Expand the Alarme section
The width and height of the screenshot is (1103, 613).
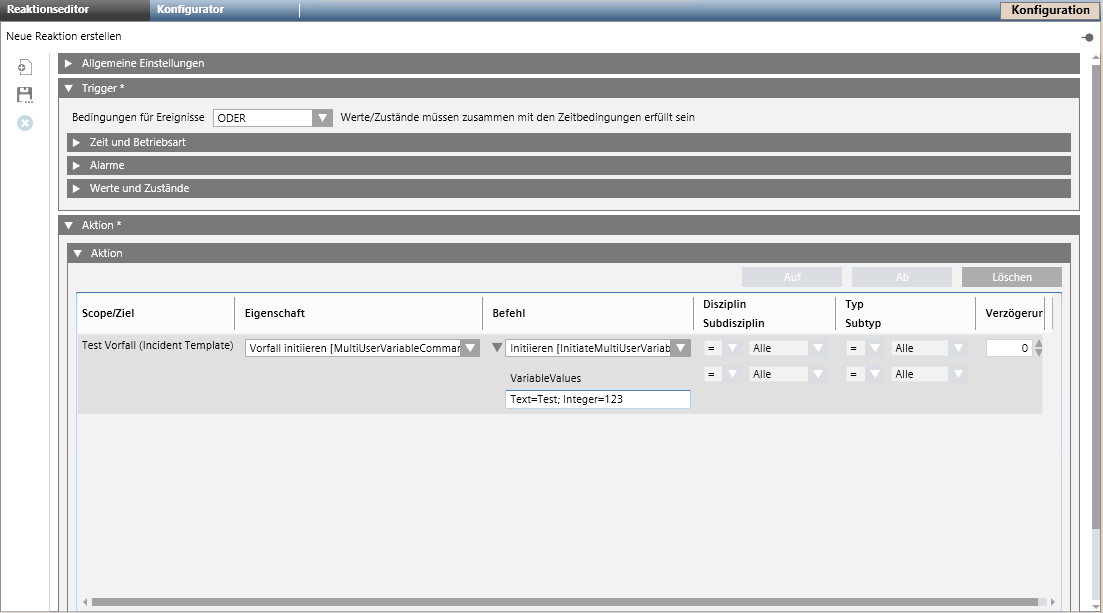coord(76,165)
